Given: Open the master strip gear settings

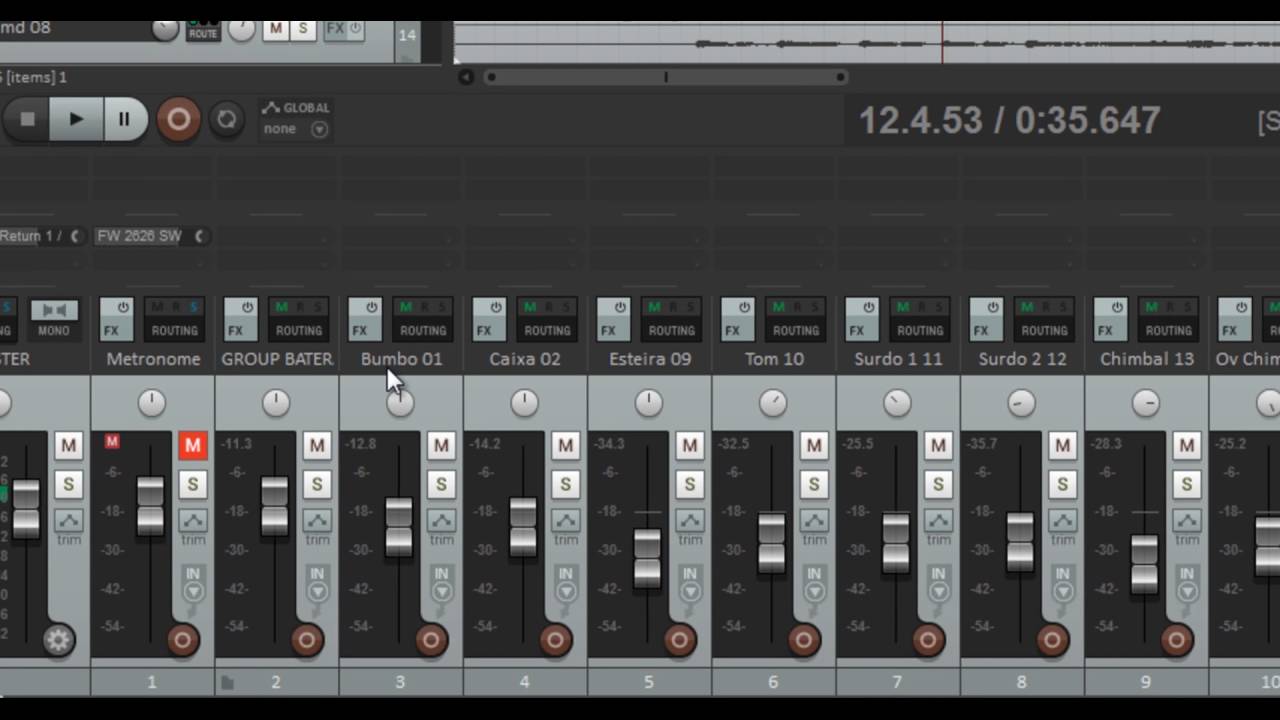Looking at the screenshot, I should pos(58,640).
